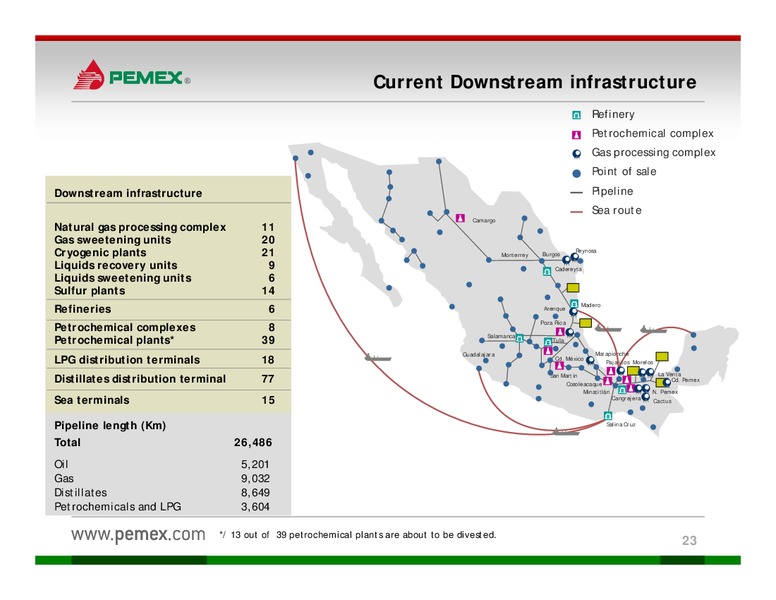Click value 15 for Sea terminals
Screen dimensions: 776x600
point(268,400)
